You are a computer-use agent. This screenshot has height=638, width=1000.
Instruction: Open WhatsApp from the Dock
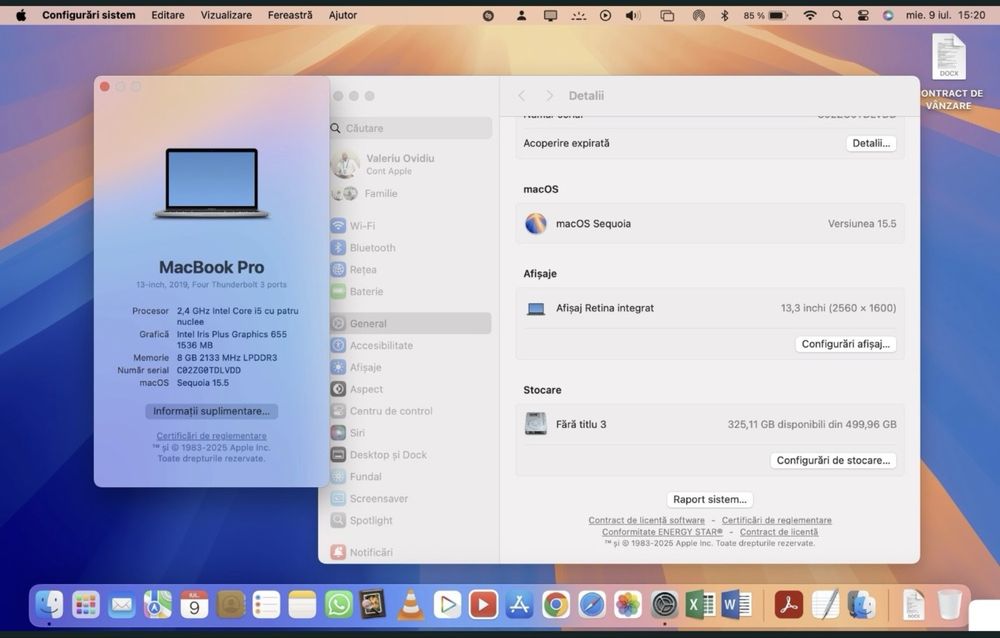click(339, 604)
